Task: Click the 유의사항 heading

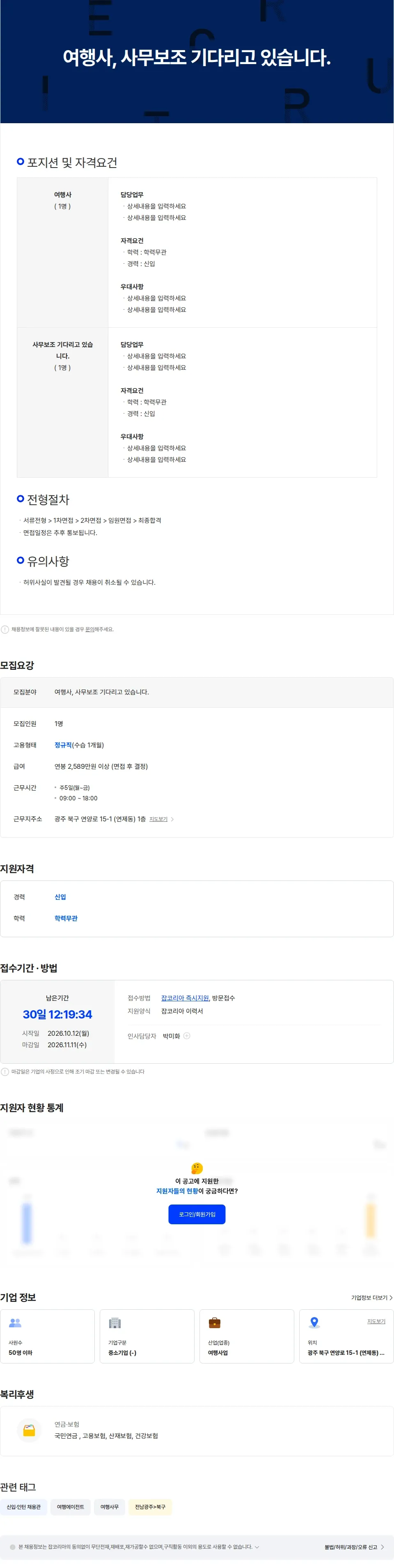Action: [x=48, y=561]
